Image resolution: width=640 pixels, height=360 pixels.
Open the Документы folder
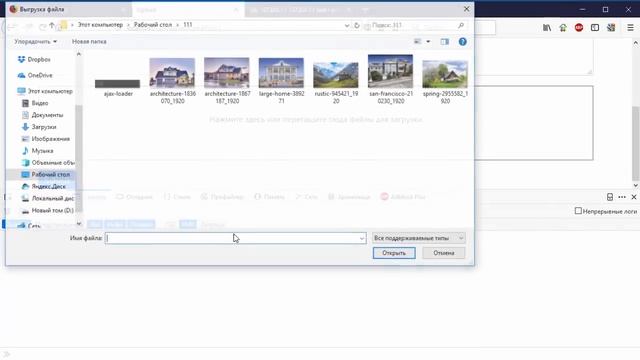[x=42, y=115]
